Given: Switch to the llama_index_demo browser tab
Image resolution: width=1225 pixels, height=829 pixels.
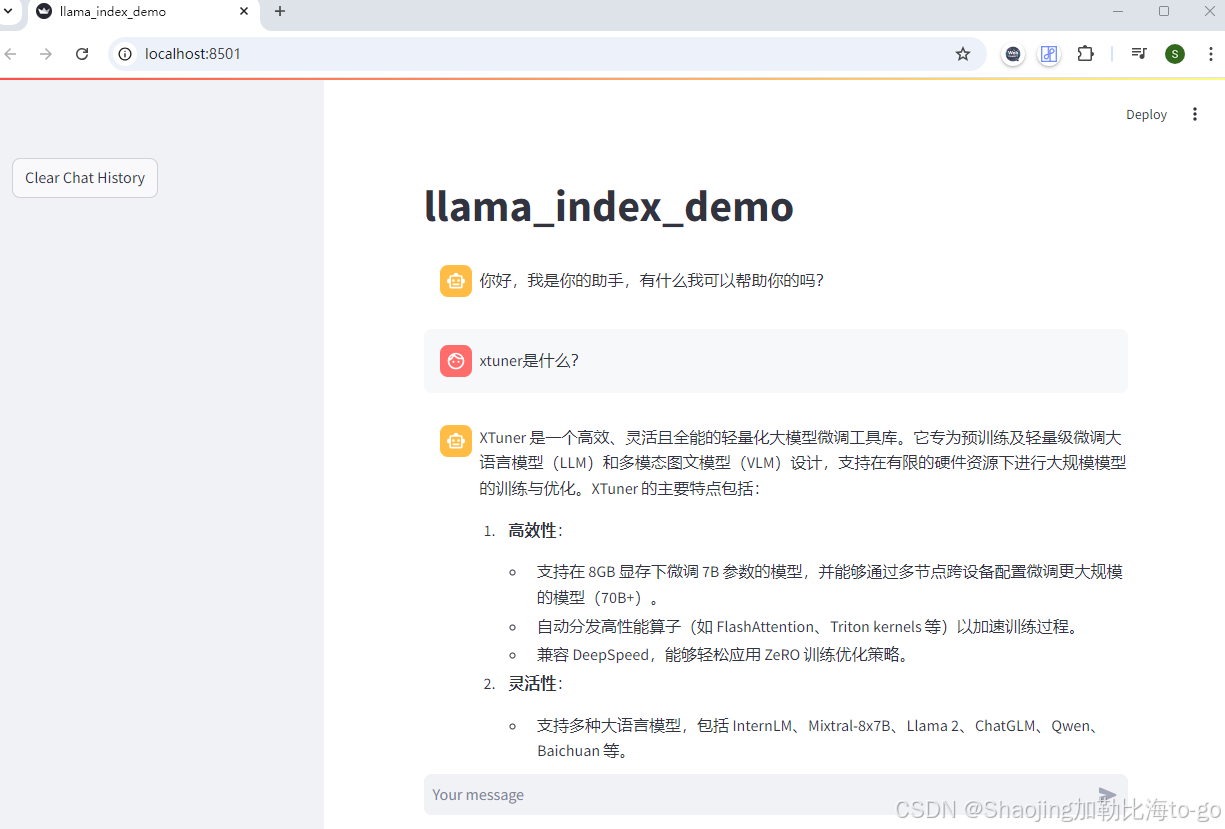Looking at the screenshot, I should click(x=140, y=12).
